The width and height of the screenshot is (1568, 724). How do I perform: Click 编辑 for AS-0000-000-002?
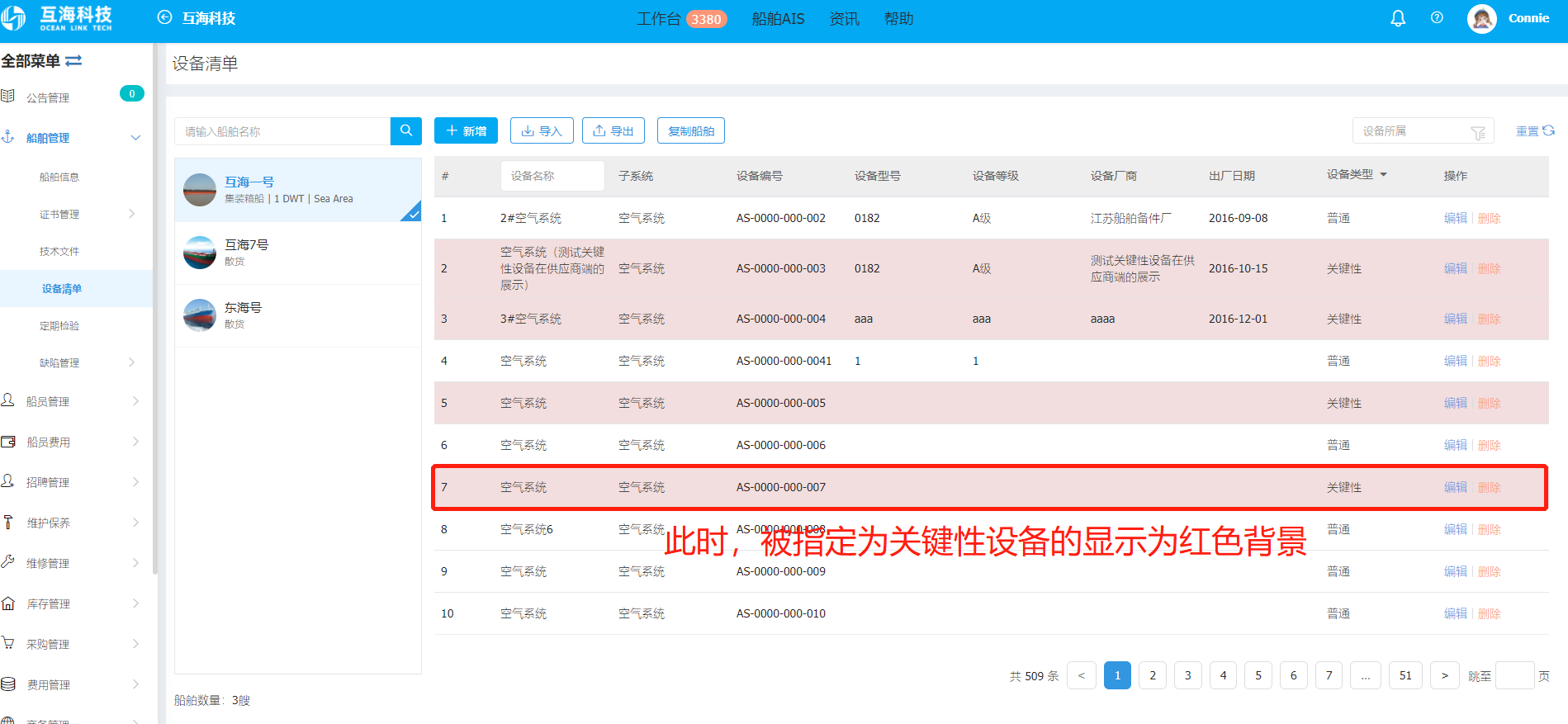point(1456,218)
